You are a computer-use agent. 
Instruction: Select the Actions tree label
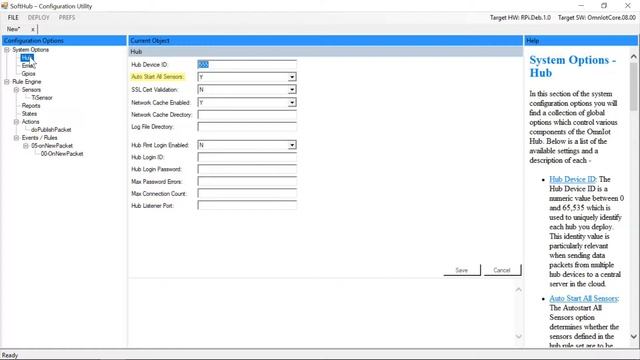click(31, 122)
